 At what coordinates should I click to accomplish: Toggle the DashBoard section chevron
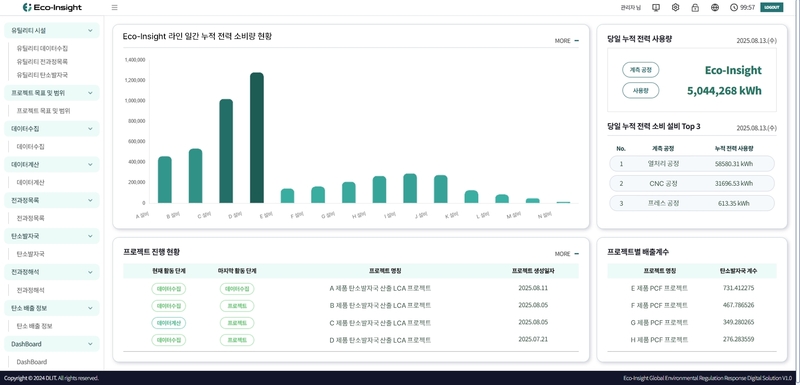coord(90,344)
